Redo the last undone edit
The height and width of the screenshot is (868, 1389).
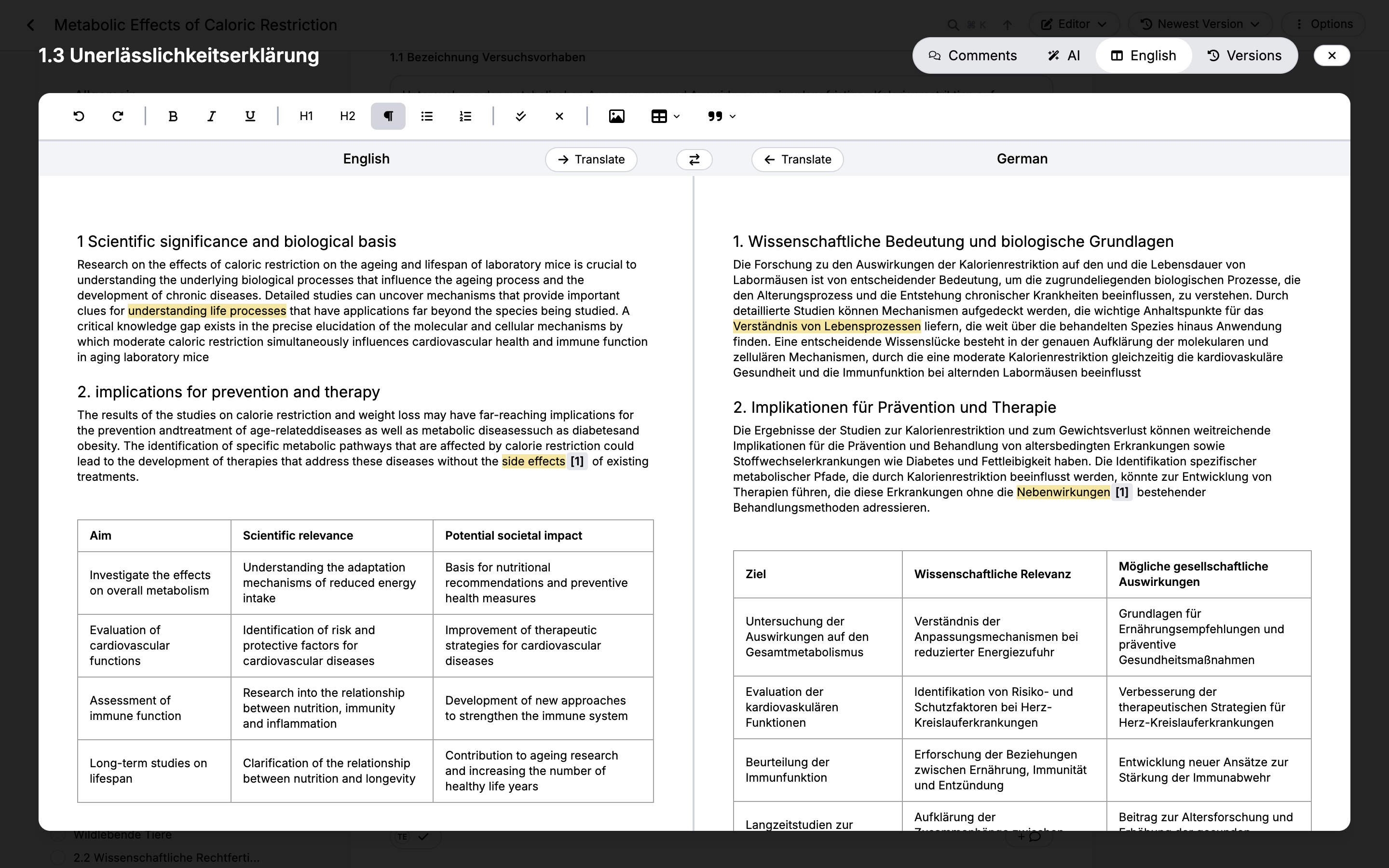coord(118,117)
